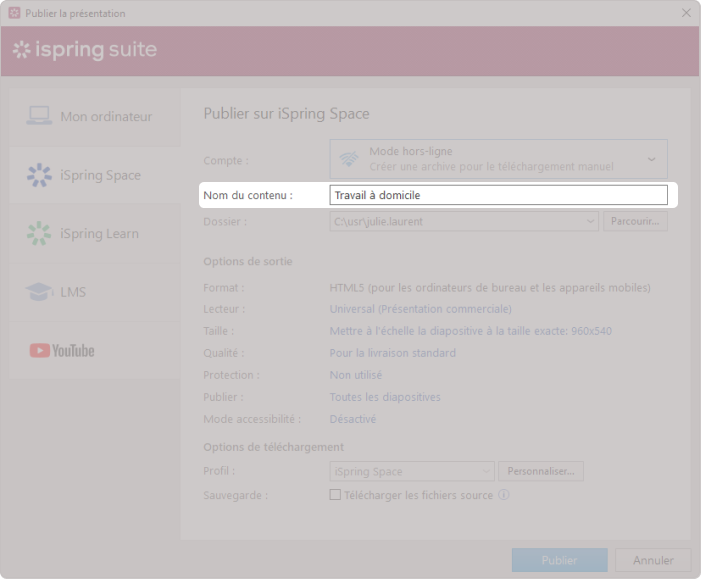Enable Télécharger les fichiers source checkbox
The image size is (701, 579).
point(336,495)
